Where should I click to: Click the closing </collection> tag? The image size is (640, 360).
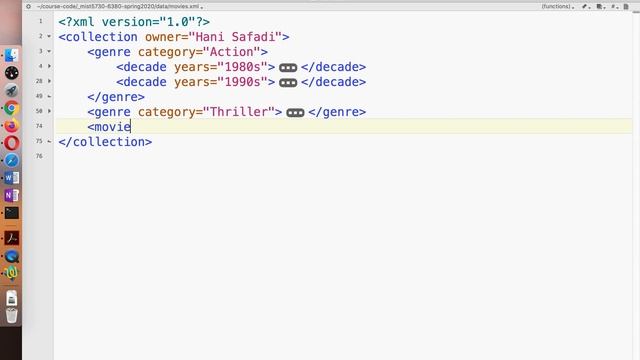tap(105, 142)
